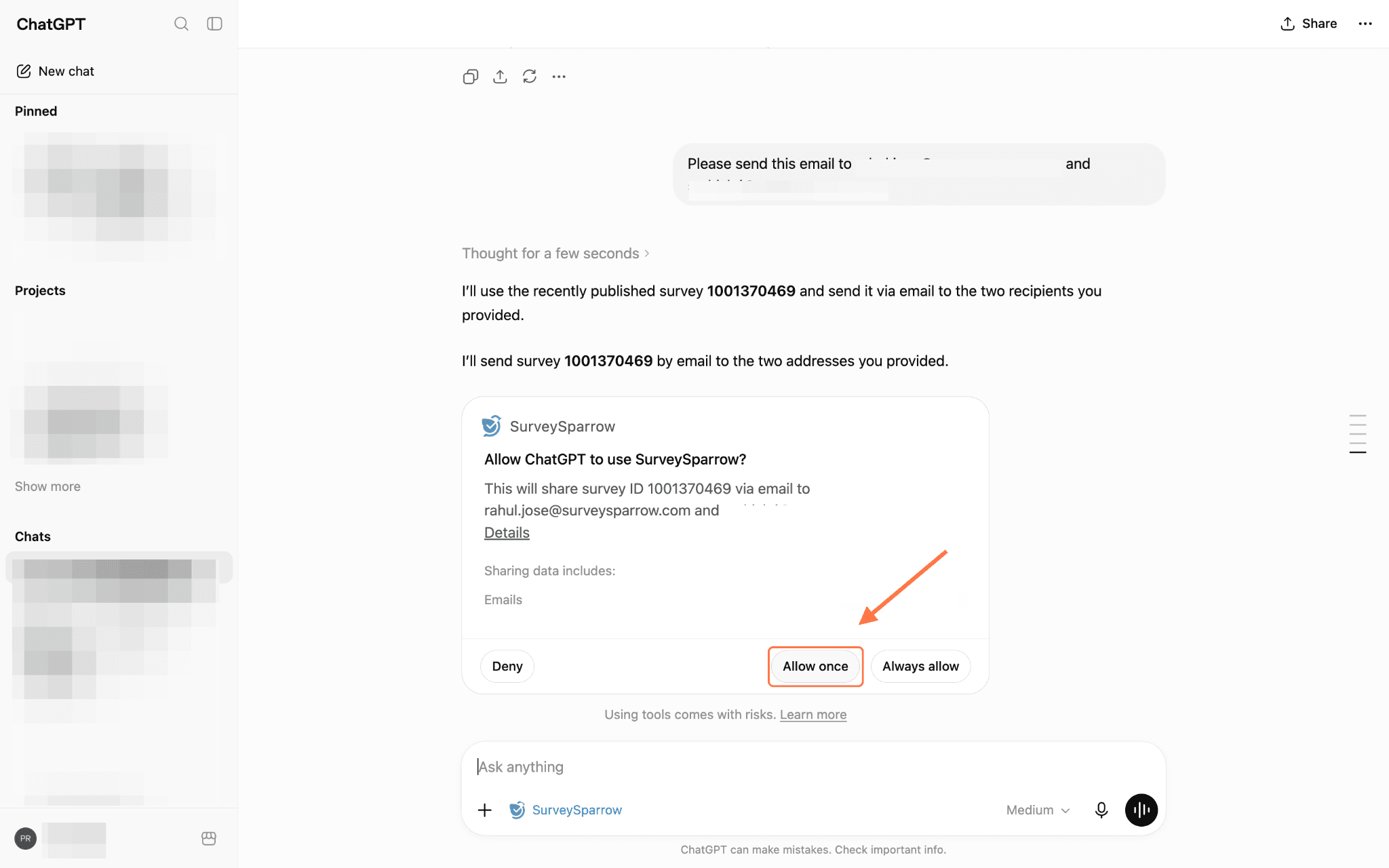
Task: Click the Chats section header
Action: [33, 537]
